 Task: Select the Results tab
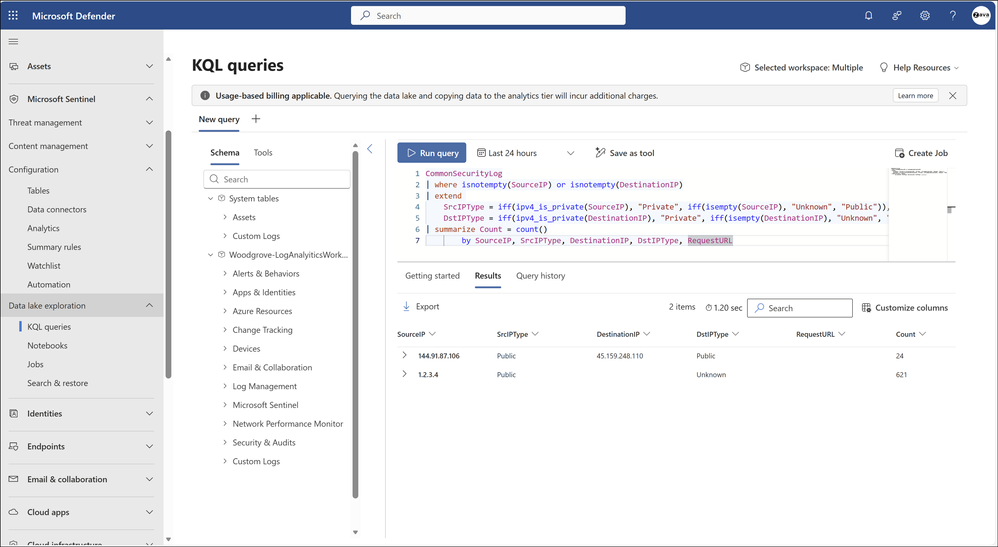[x=488, y=276]
